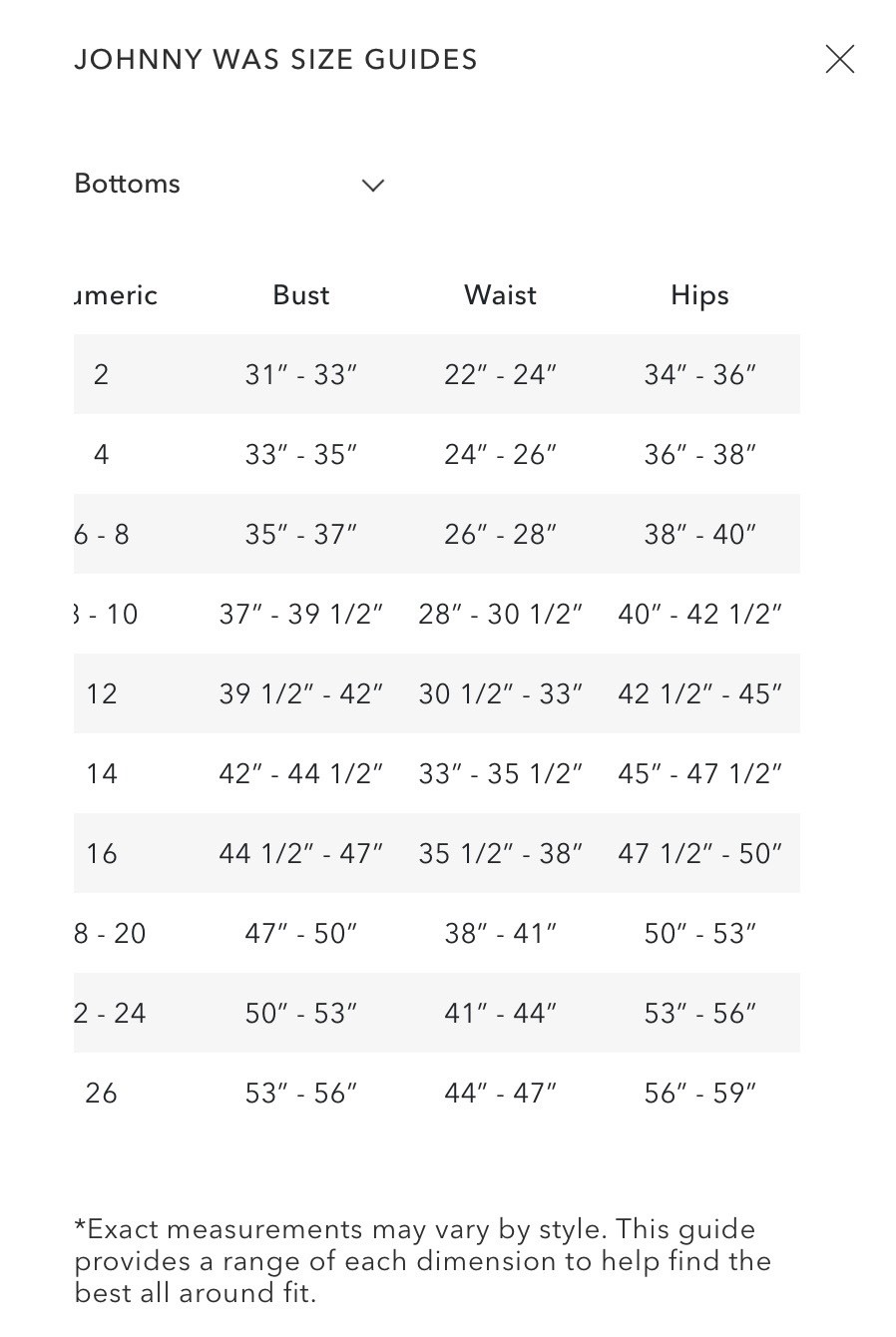Select the size 4 row label
This screenshot has width=896, height=1337.
coord(101,455)
